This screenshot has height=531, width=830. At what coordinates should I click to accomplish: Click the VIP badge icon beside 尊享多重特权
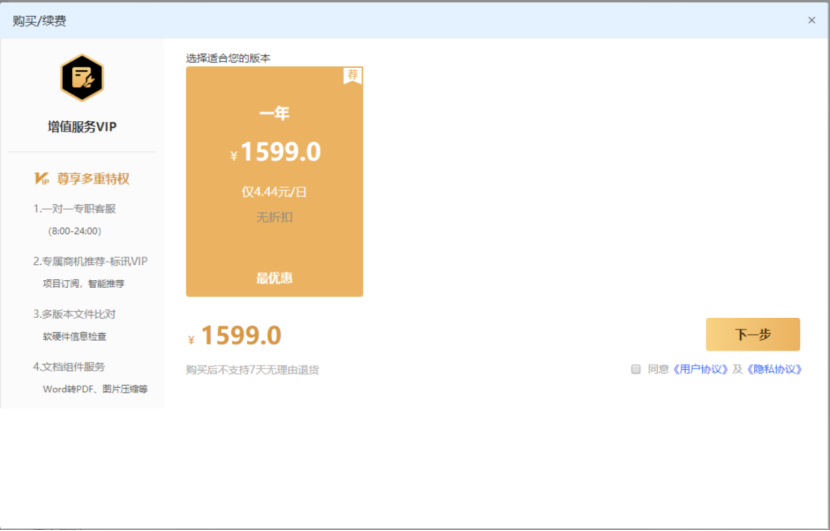[42, 179]
